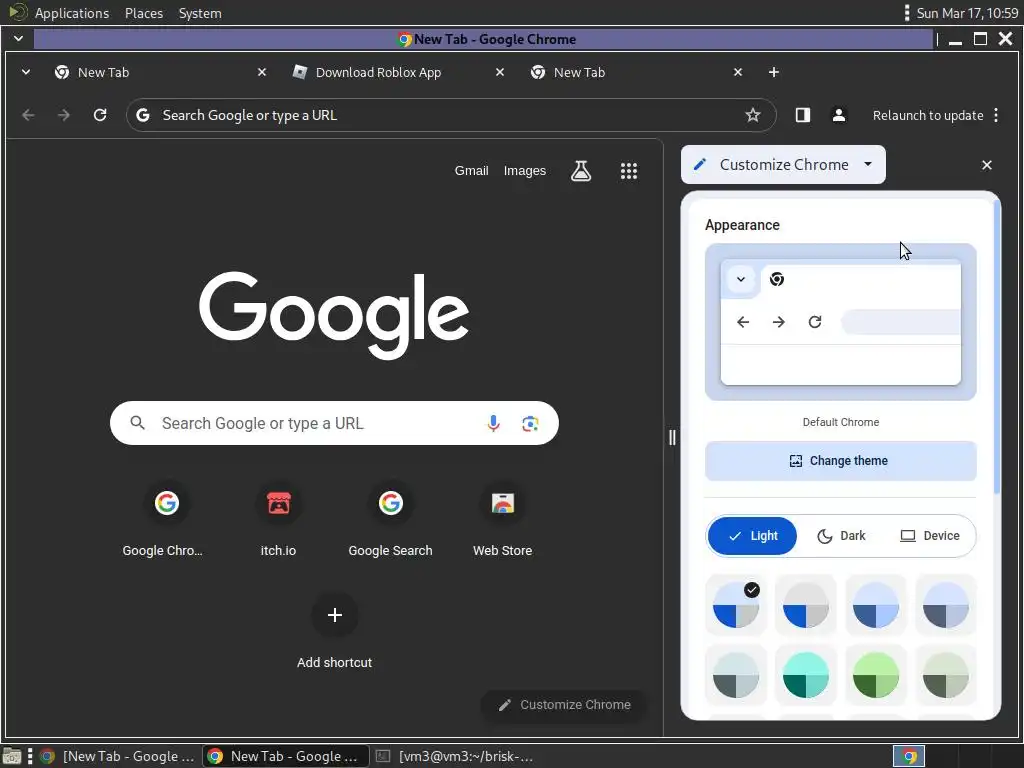Viewport: 1024px width, 768px height.
Task: Open the itch.io shortcut
Action: click(x=278, y=520)
